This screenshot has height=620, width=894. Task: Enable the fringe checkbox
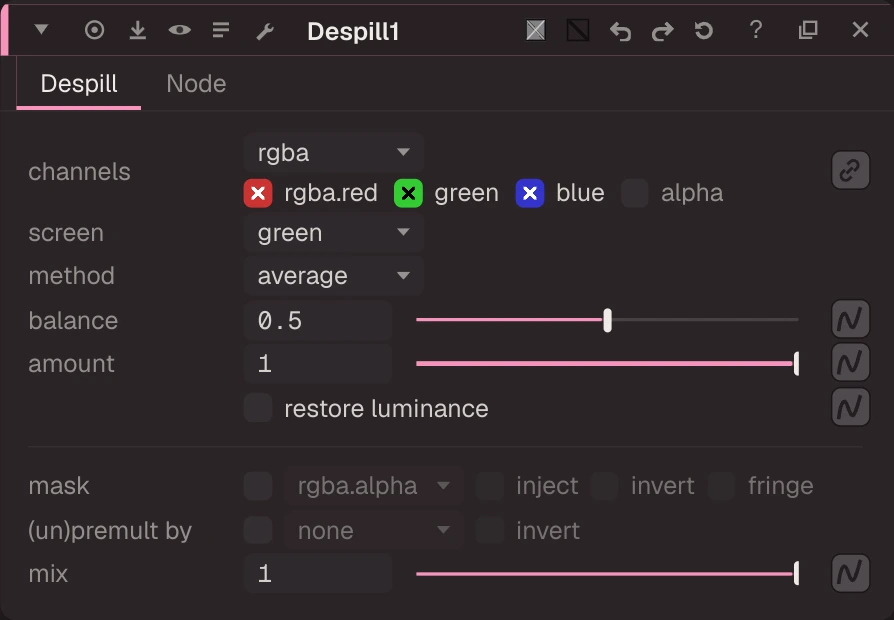(722, 486)
